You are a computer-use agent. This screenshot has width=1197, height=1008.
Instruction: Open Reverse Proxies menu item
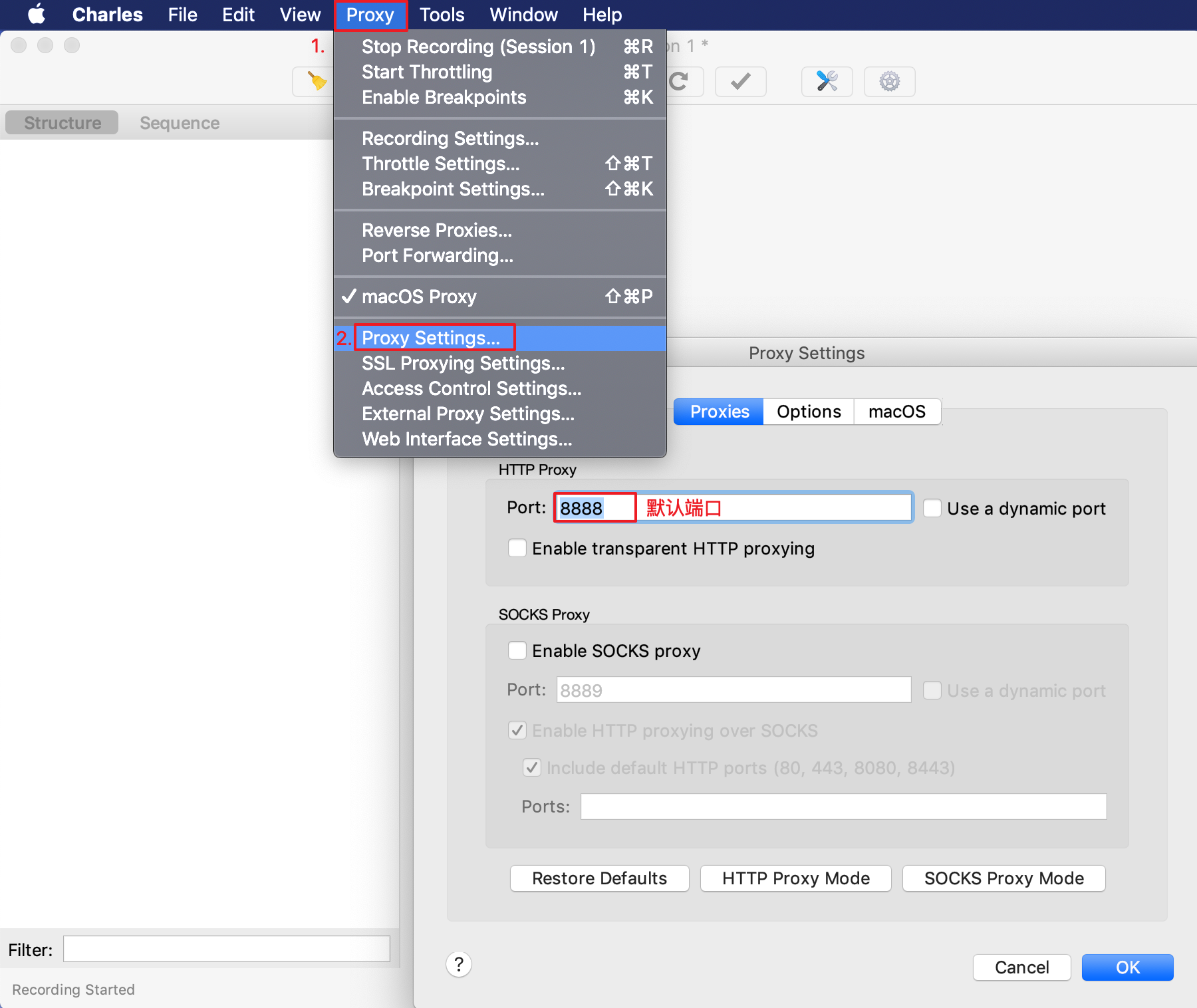[x=500, y=230]
